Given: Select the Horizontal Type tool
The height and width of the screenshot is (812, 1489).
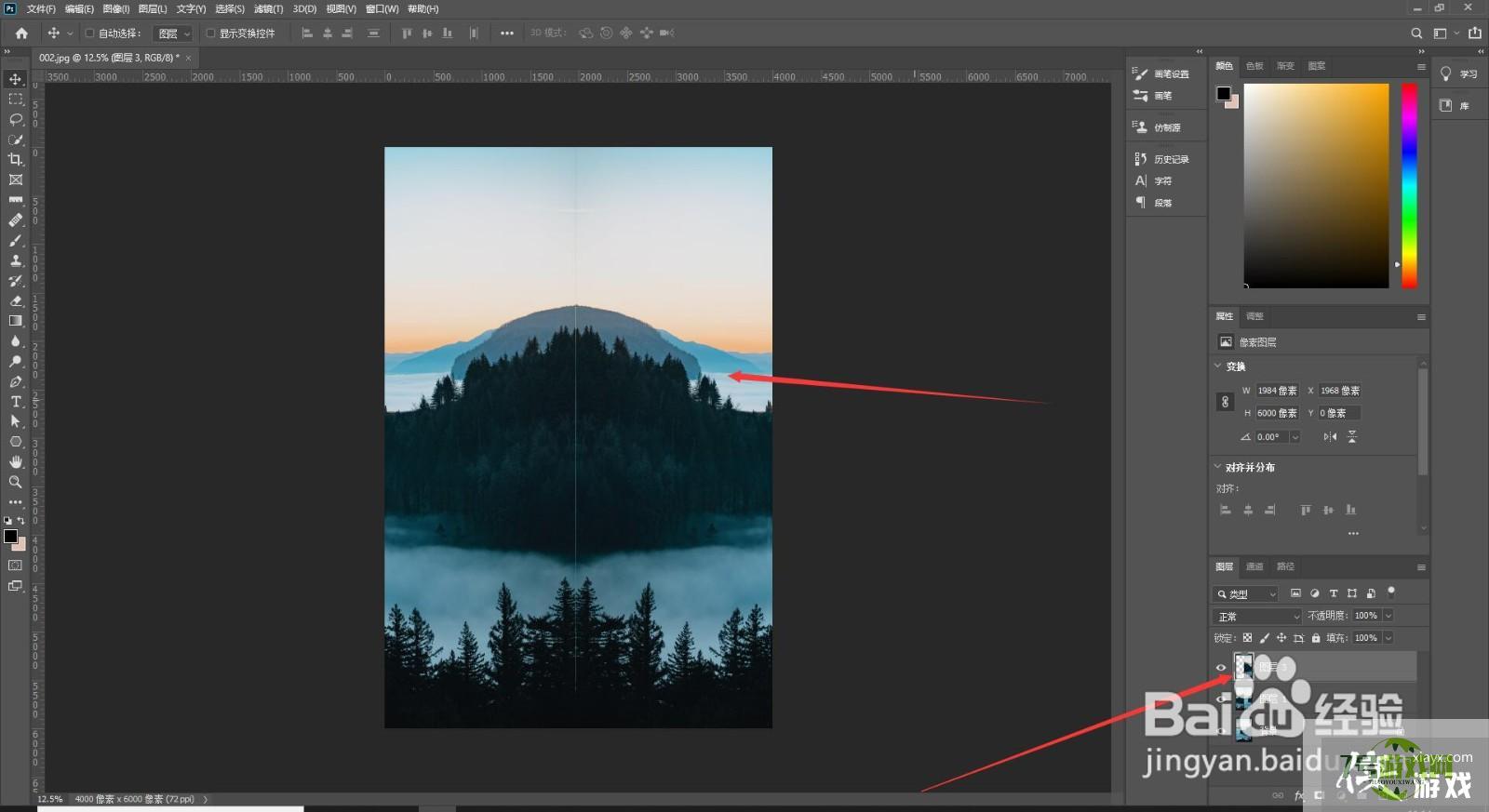Looking at the screenshot, I should (x=16, y=402).
